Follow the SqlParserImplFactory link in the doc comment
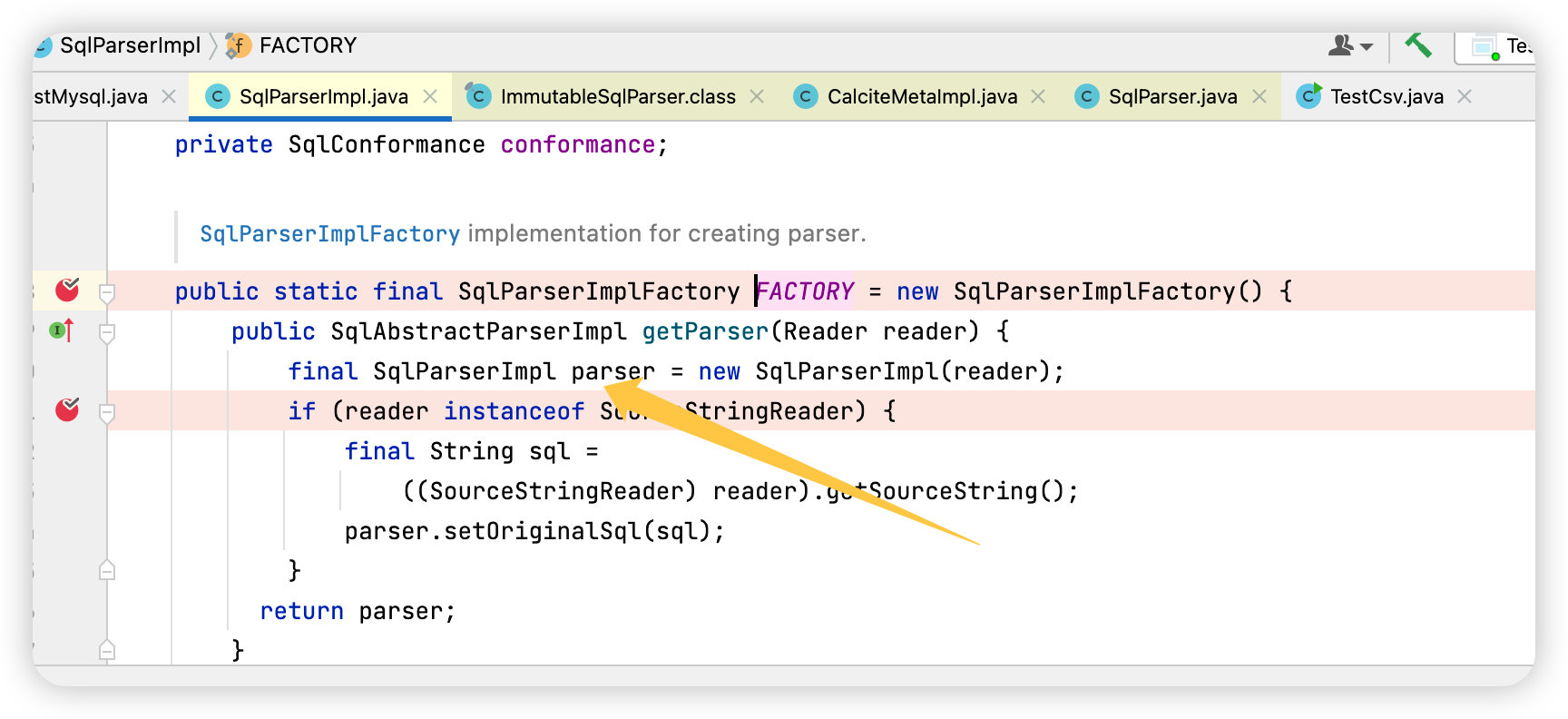The height and width of the screenshot is (719, 1568). coord(329,234)
